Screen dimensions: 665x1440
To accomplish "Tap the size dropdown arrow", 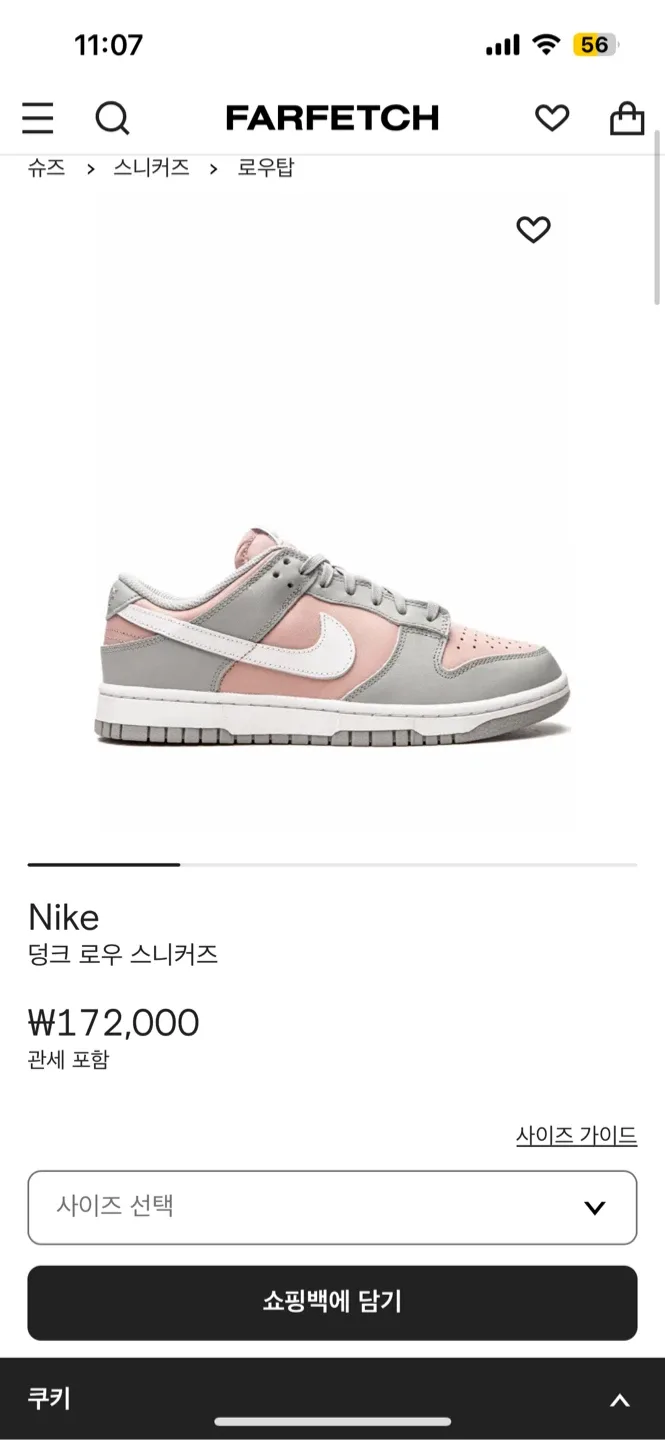I will 595,1208.
